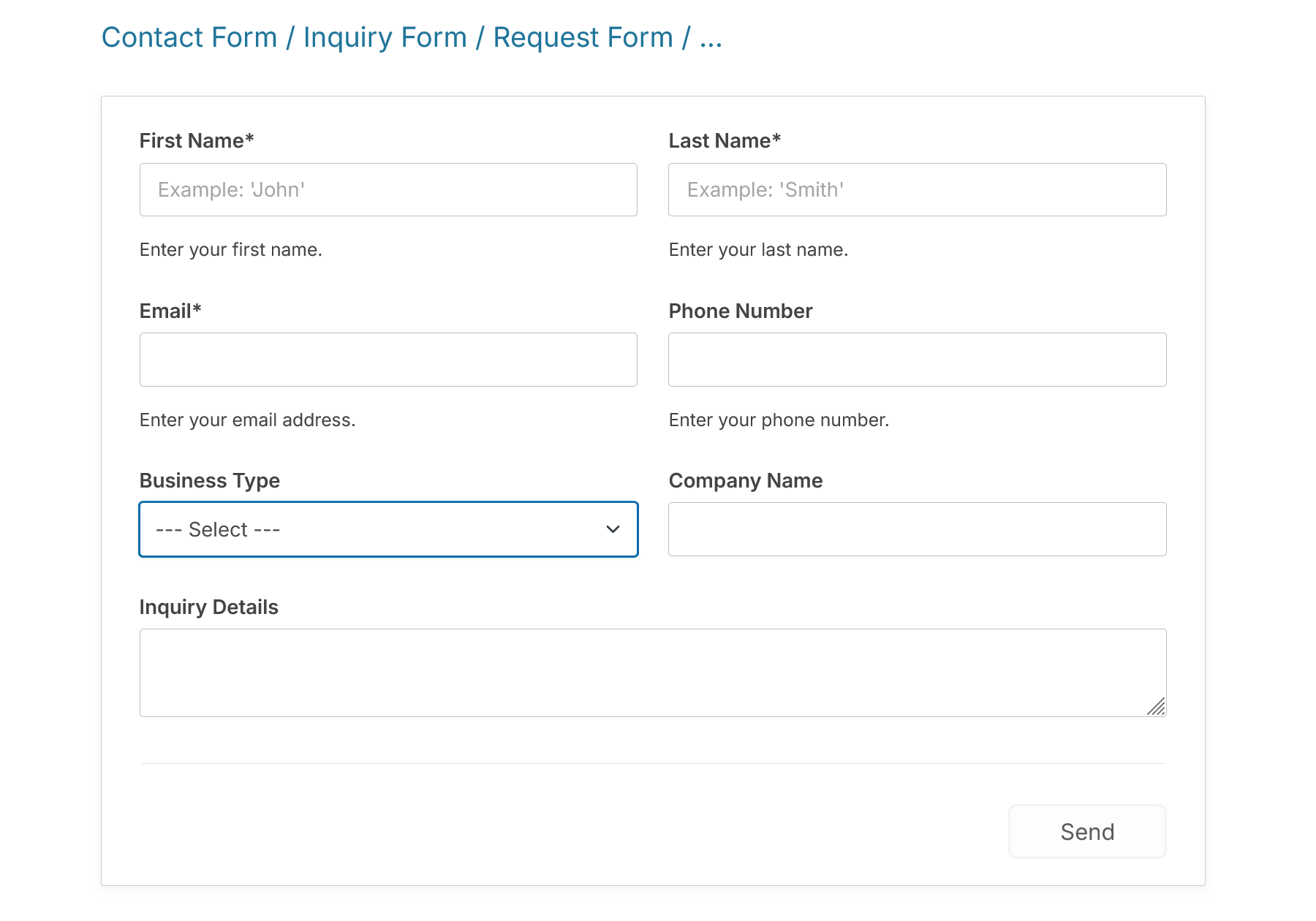This screenshot has height=921, width=1316.
Task: Click the dropdown chevron on Business Type
Action: [x=613, y=529]
